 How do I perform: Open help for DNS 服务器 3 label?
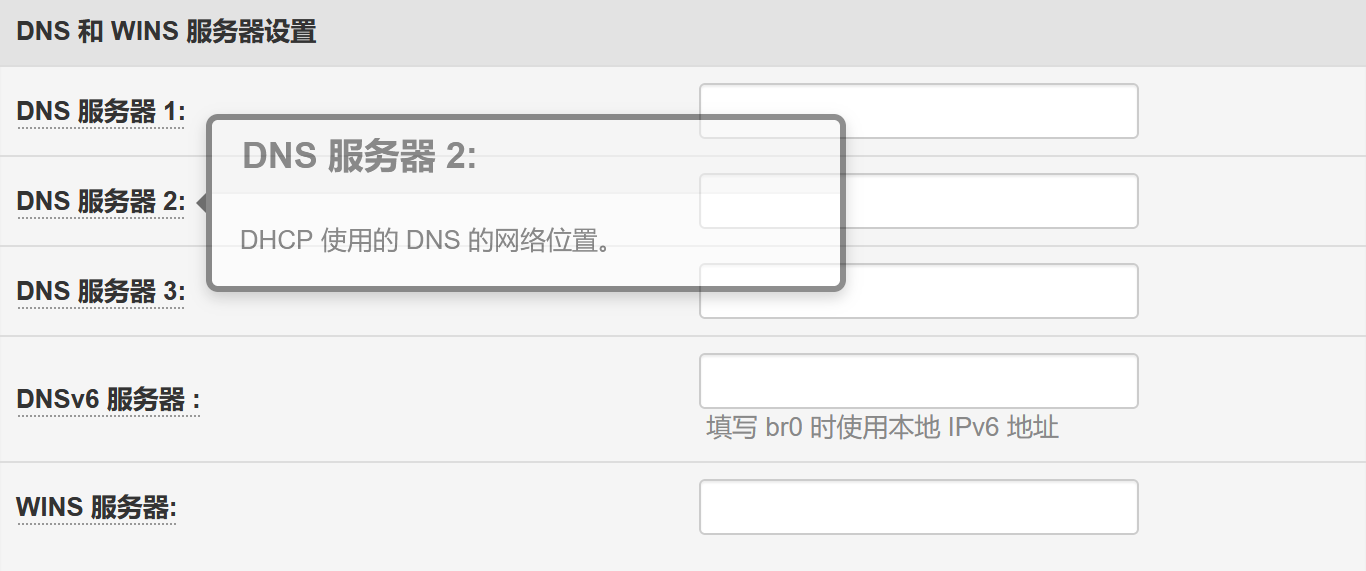tap(100, 292)
